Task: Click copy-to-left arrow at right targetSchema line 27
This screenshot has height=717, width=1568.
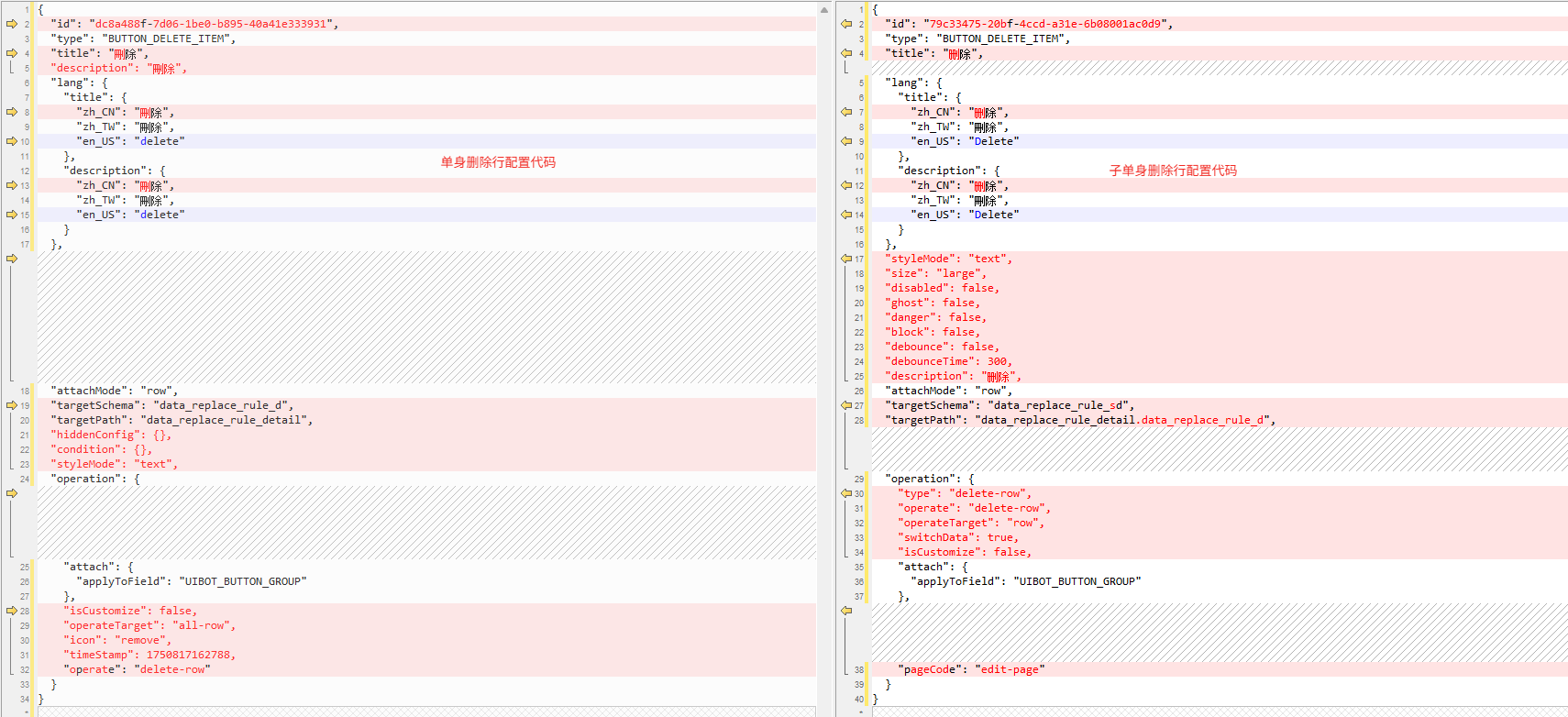Action: pyautogui.click(x=846, y=405)
